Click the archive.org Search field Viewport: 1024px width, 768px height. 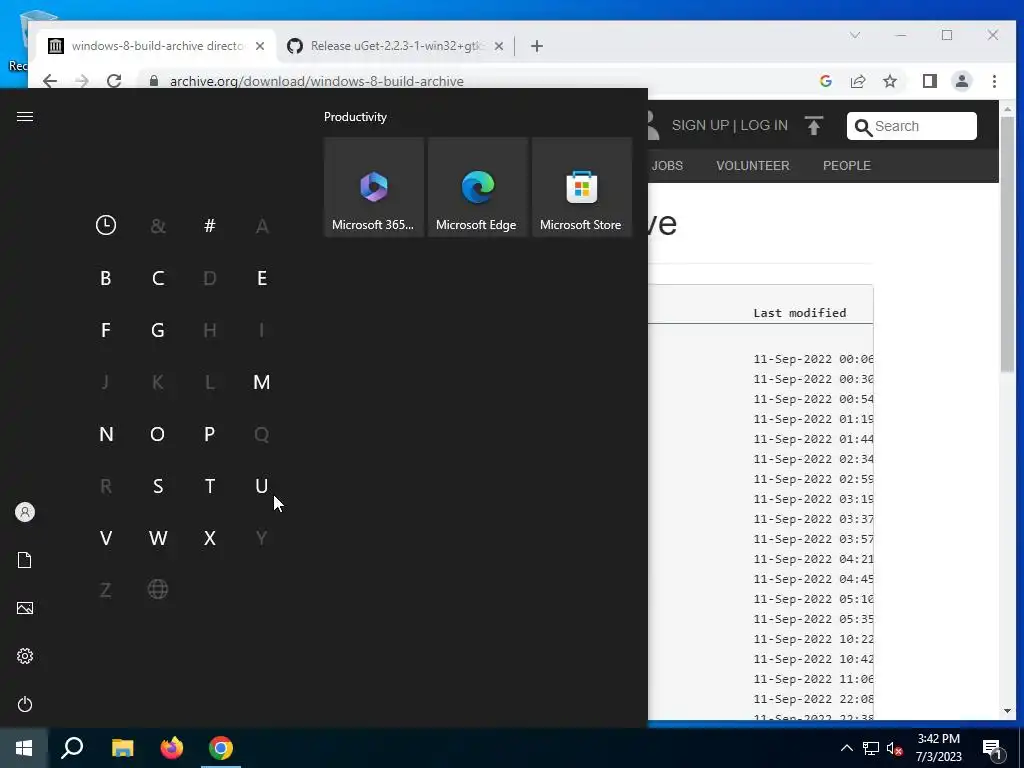912,126
